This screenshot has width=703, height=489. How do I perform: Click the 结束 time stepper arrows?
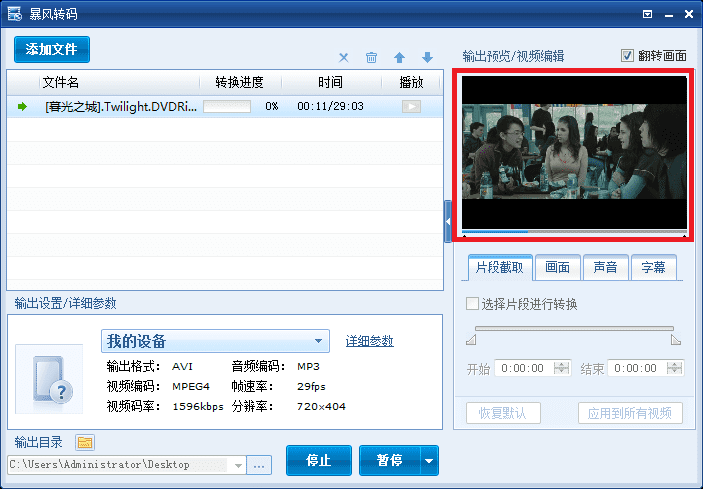[x=674, y=368]
